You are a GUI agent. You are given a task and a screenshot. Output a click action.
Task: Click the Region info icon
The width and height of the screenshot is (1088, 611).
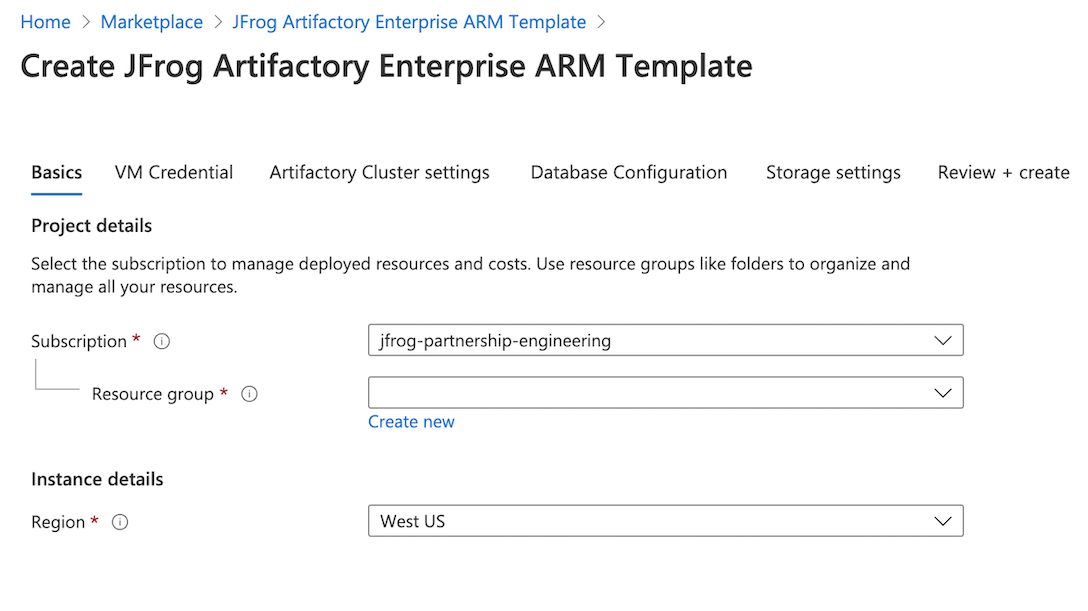[120, 522]
